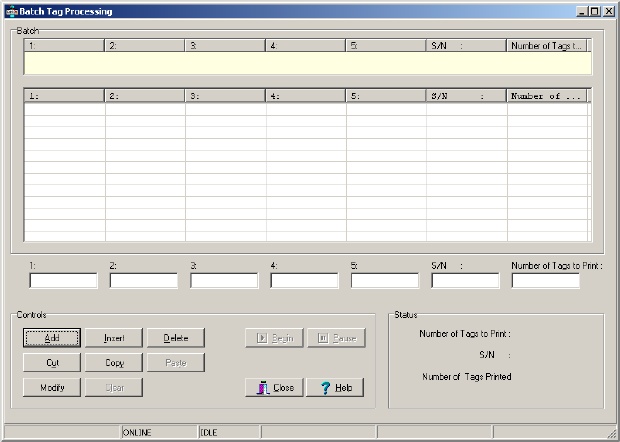Click the grayed Clear button
The height and width of the screenshot is (442, 620).
114,387
